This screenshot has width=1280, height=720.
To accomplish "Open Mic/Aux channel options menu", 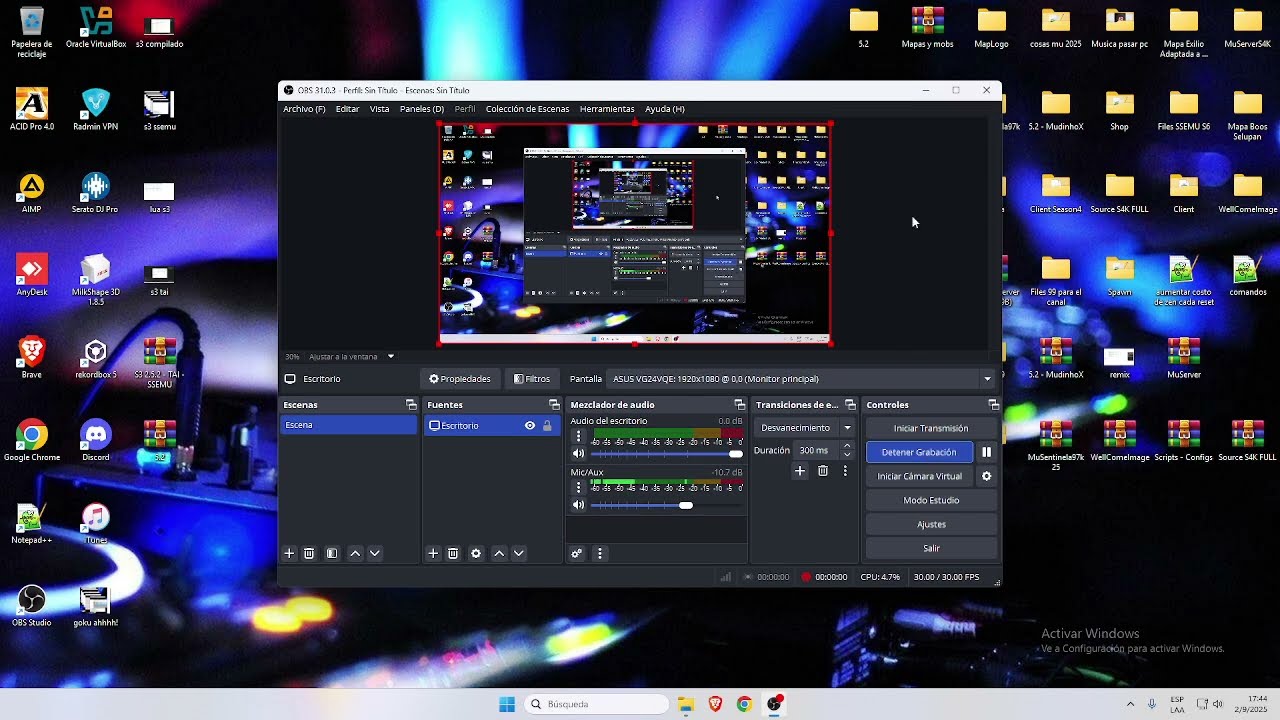I will 578,487.
